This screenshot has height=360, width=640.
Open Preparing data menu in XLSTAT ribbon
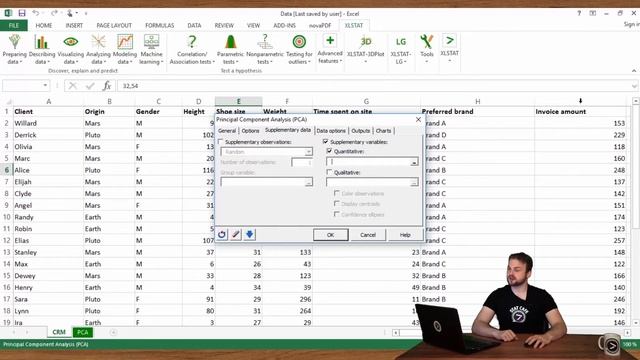coord(14,49)
